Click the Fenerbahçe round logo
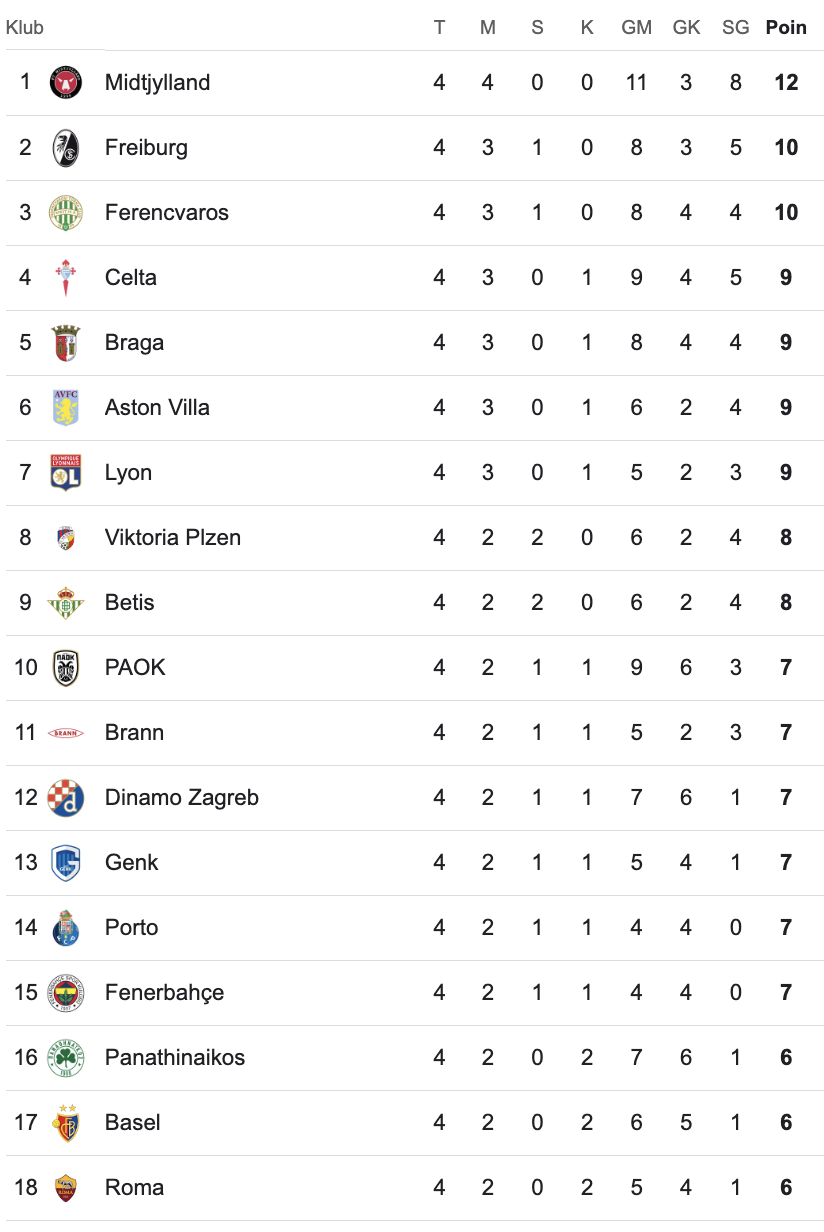The height and width of the screenshot is (1232, 824). pos(66,992)
